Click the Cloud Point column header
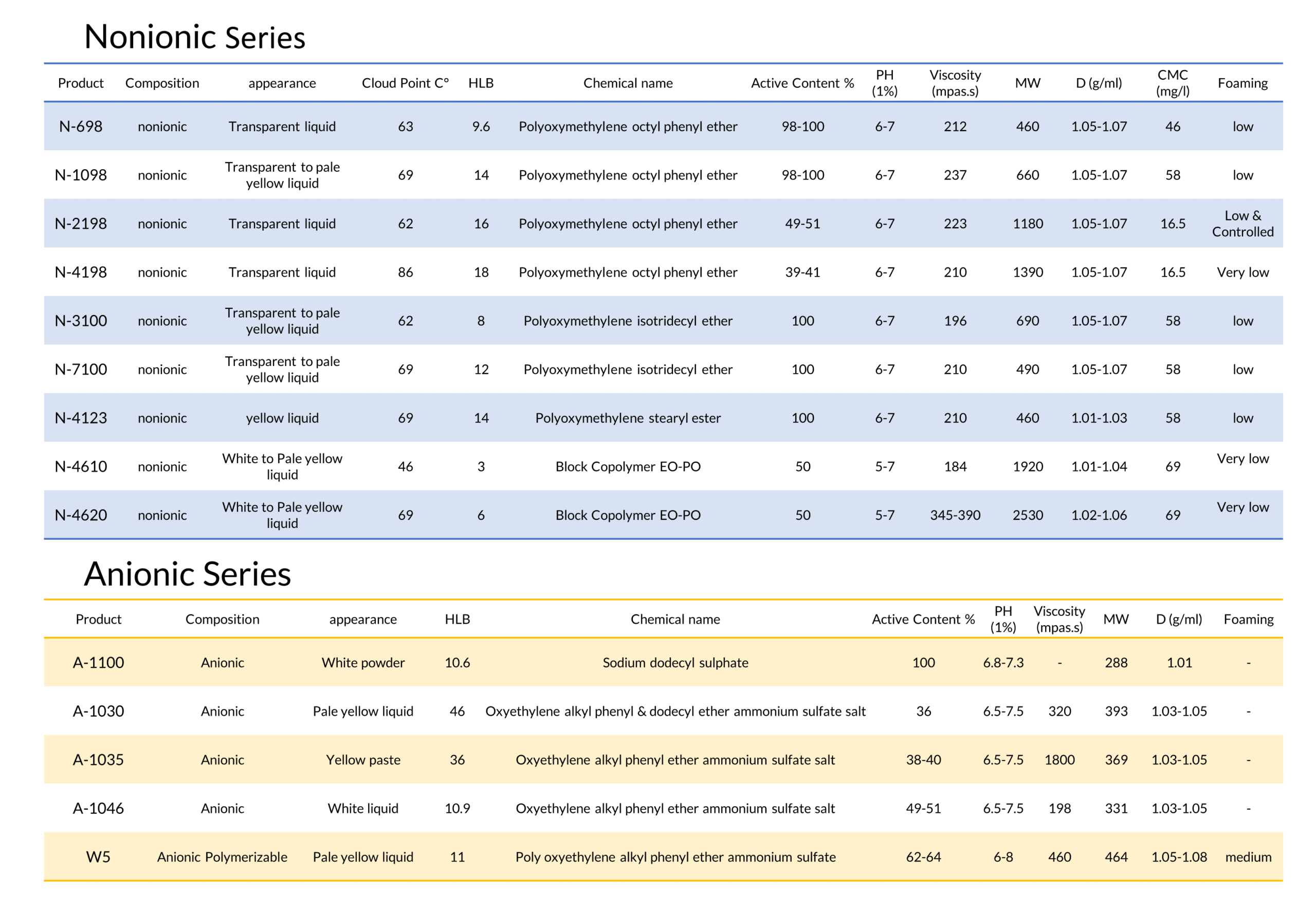Image resolution: width=1316 pixels, height=911 pixels. click(405, 83)
